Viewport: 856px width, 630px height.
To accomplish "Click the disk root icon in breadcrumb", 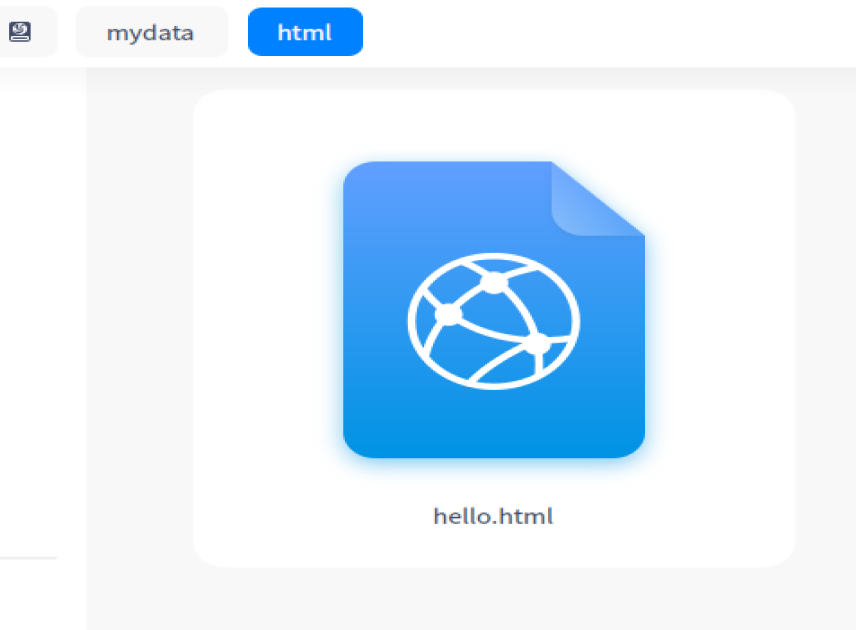I will (x=20, y=31).
